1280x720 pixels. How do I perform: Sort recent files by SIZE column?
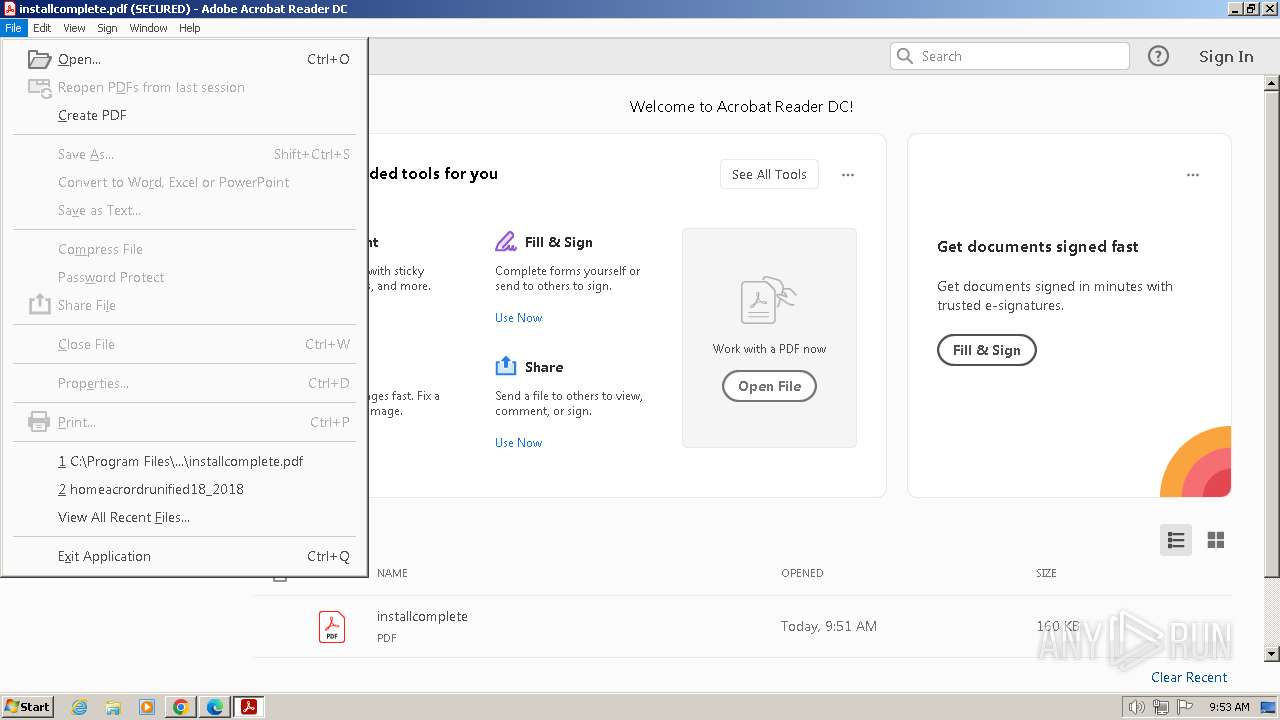[1046, 573]
